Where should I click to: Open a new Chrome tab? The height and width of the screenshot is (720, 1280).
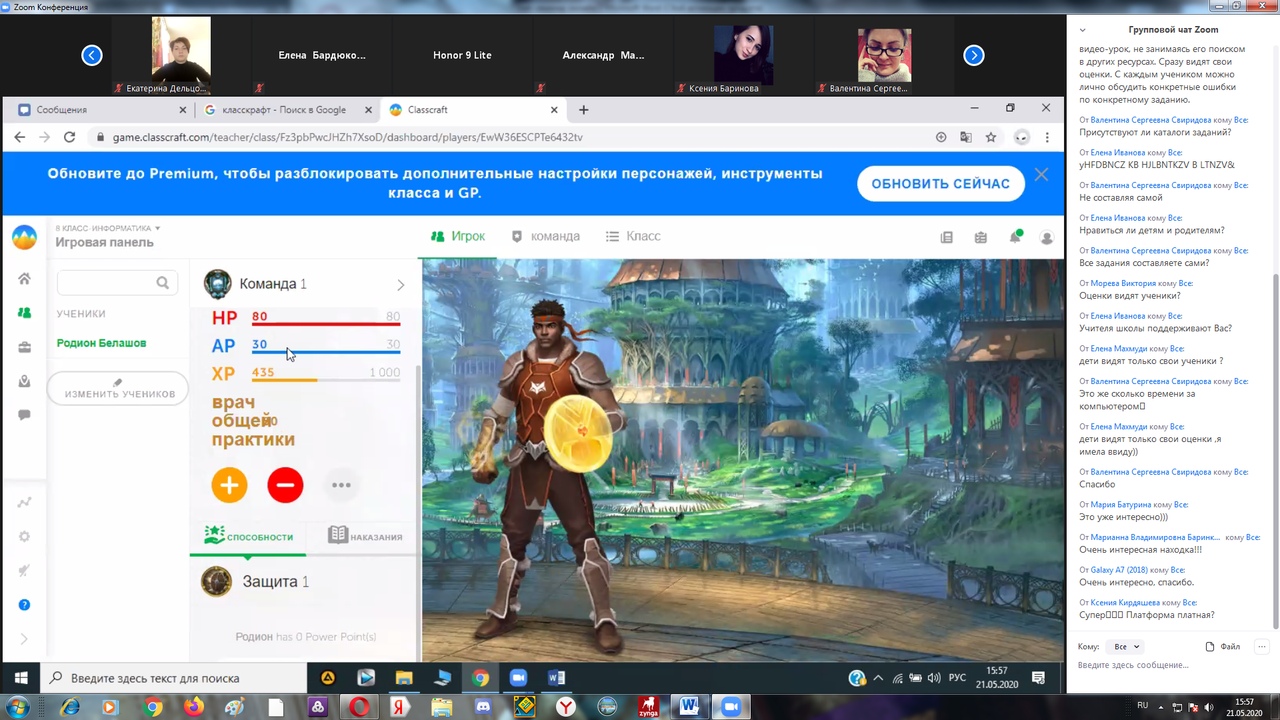coord(584,110)
